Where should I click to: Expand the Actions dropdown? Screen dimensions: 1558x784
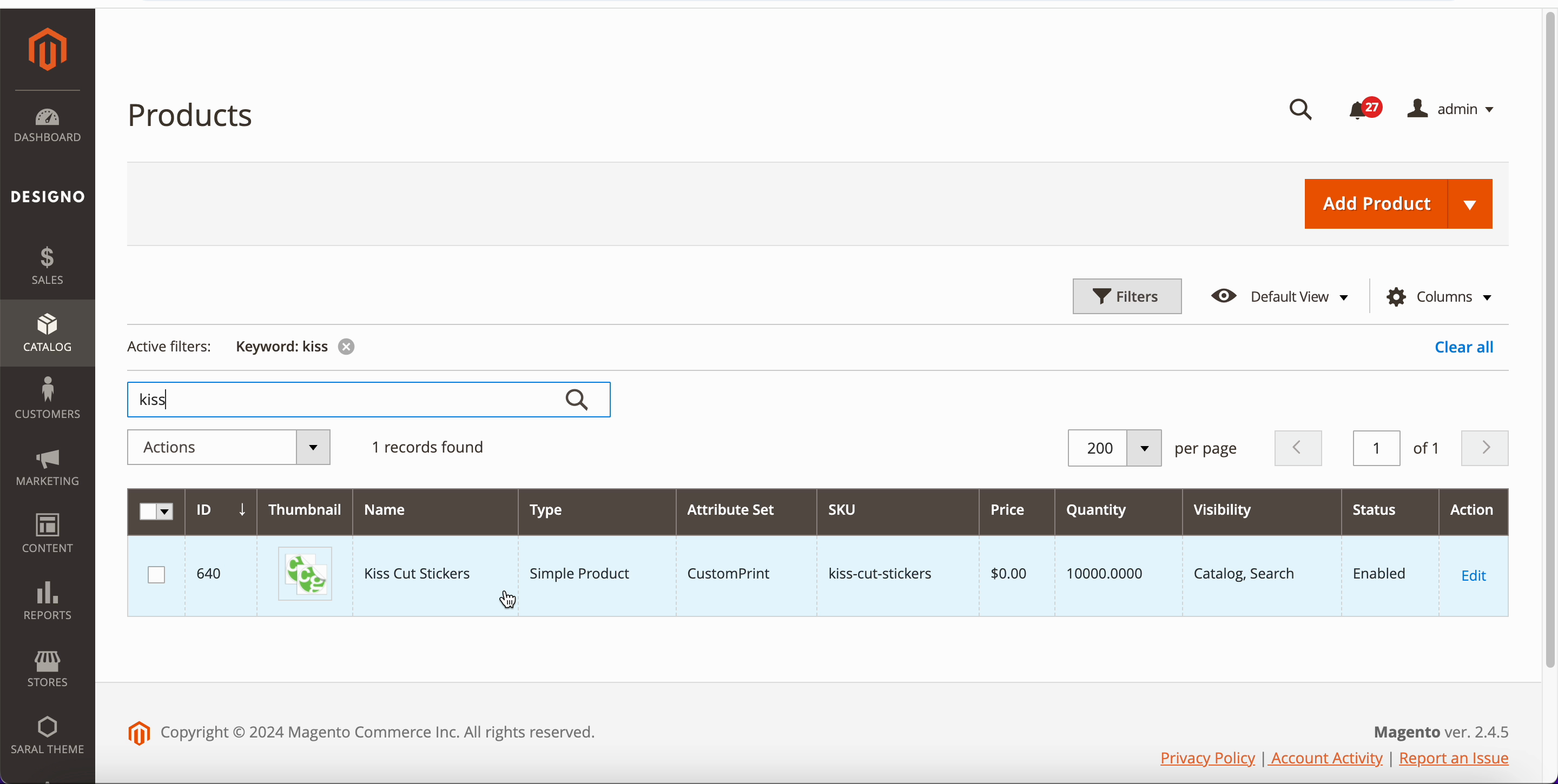coord(228,447)
